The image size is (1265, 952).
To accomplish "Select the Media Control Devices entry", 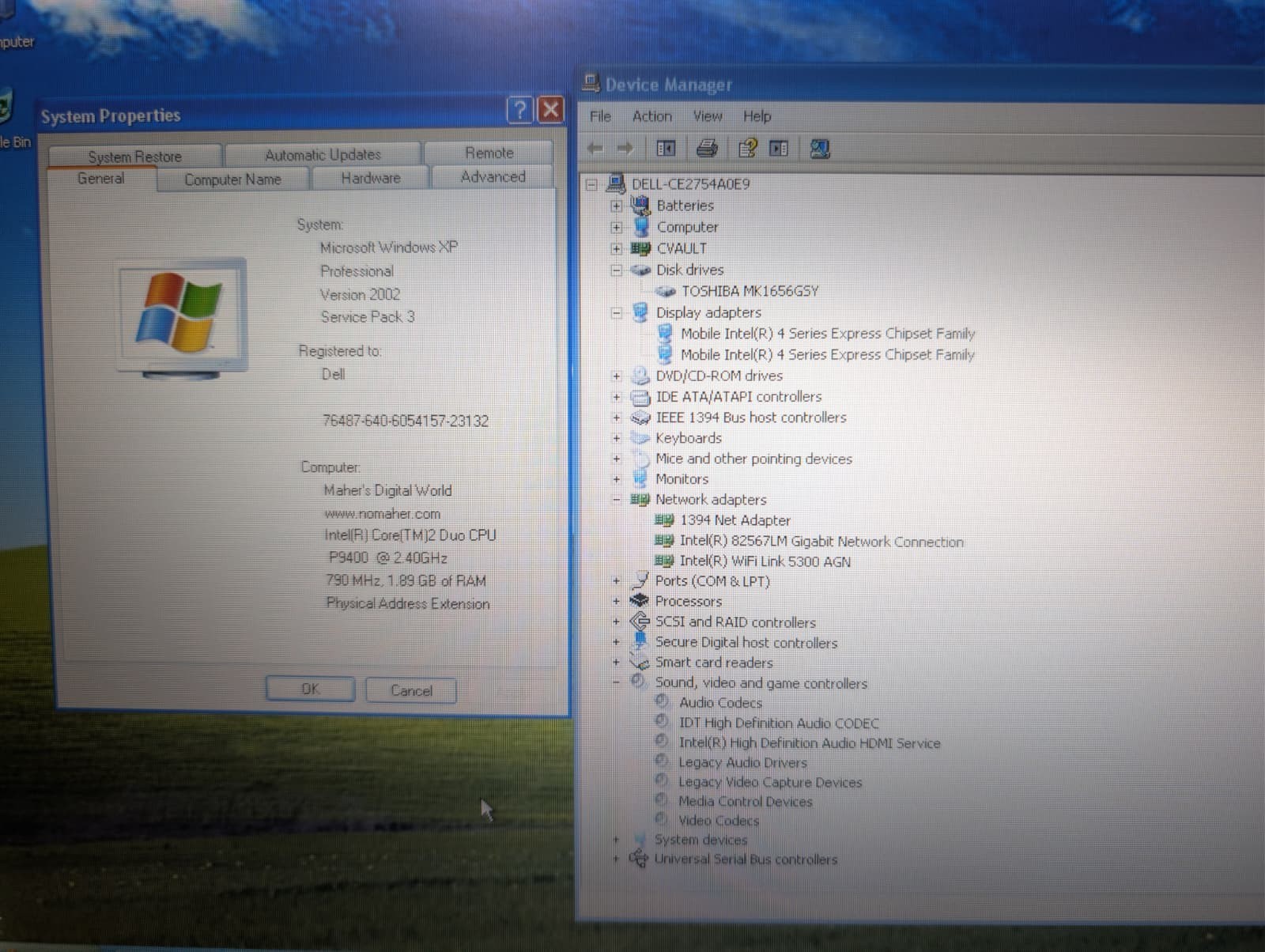I will click(745, 801).
